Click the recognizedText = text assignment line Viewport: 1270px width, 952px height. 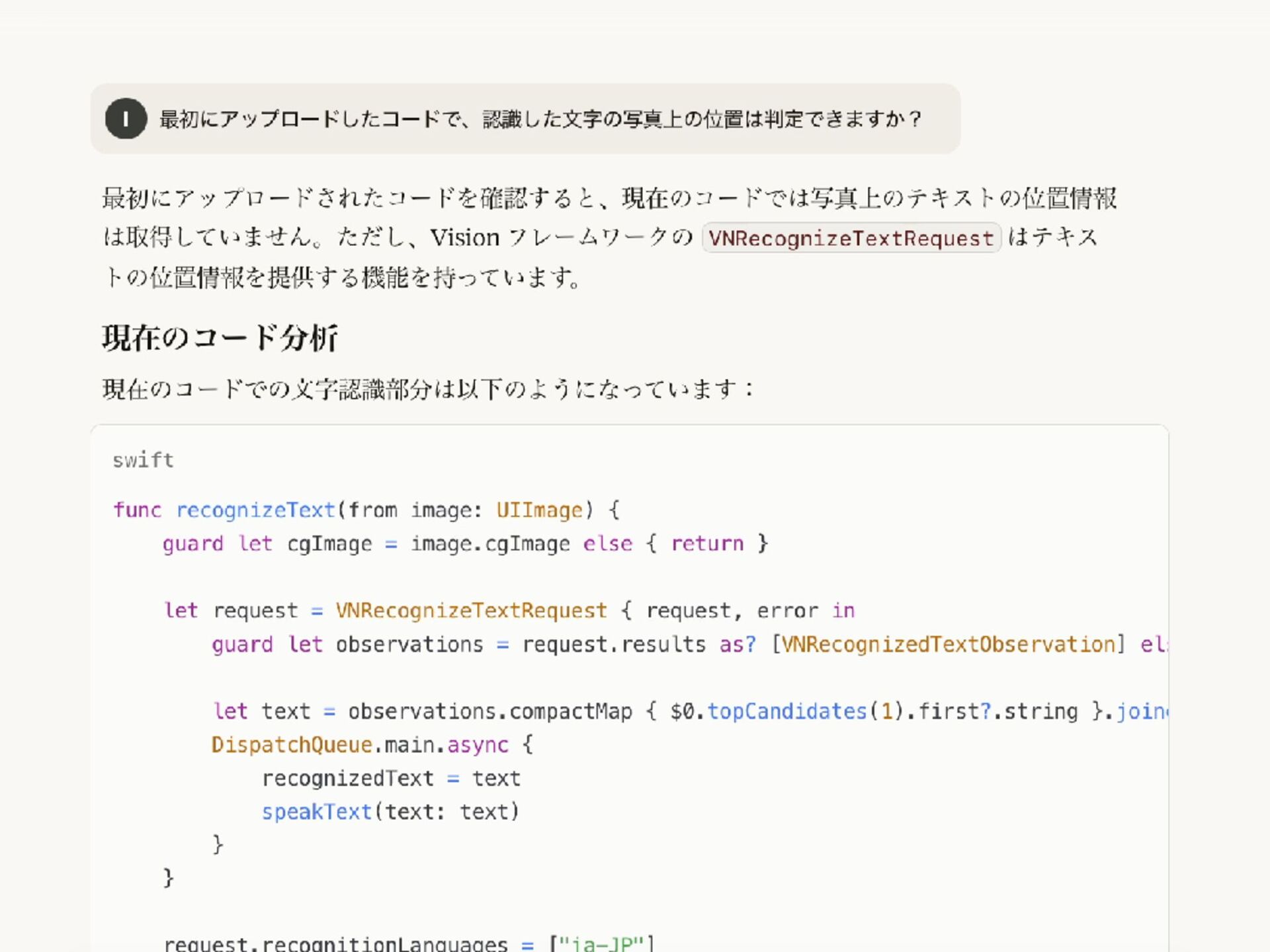pyautogui.click(x=391, y=779)
